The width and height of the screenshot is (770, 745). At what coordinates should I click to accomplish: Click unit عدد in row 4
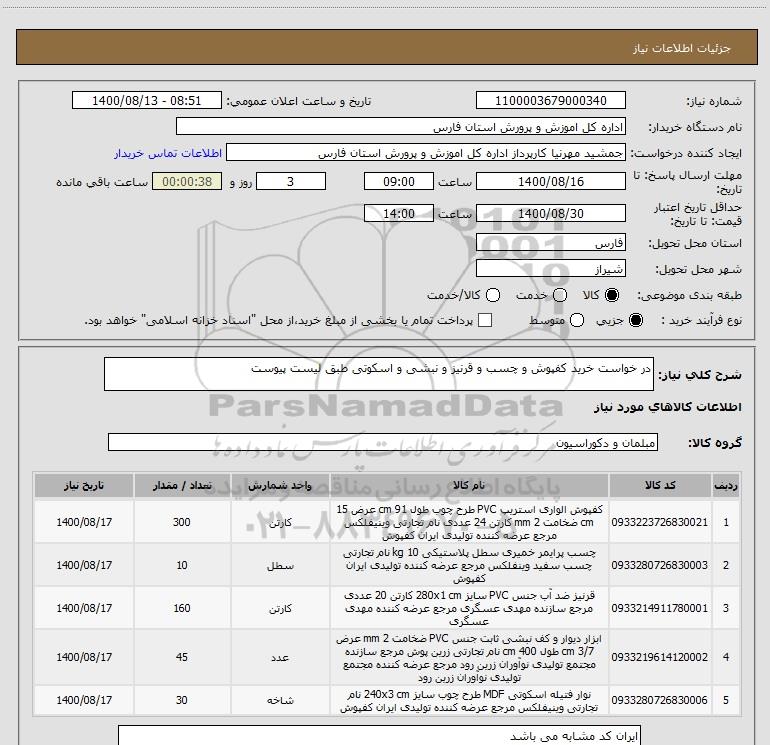pyautogui.click(x=280, y=658)
